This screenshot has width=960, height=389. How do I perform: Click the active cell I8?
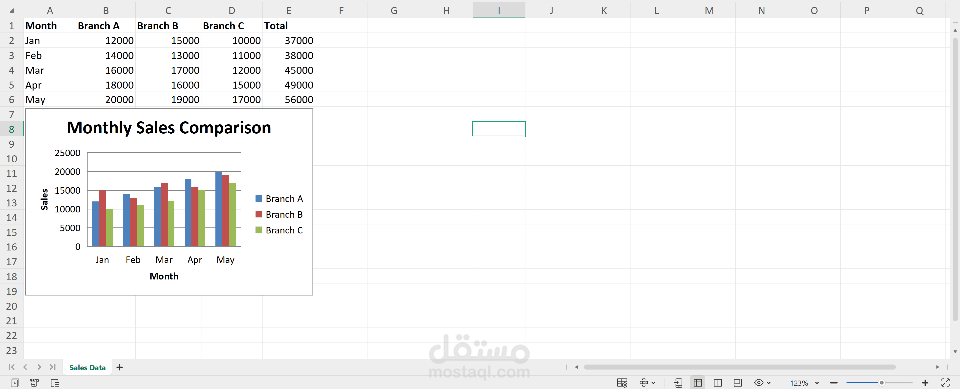[x=499, y=129]
